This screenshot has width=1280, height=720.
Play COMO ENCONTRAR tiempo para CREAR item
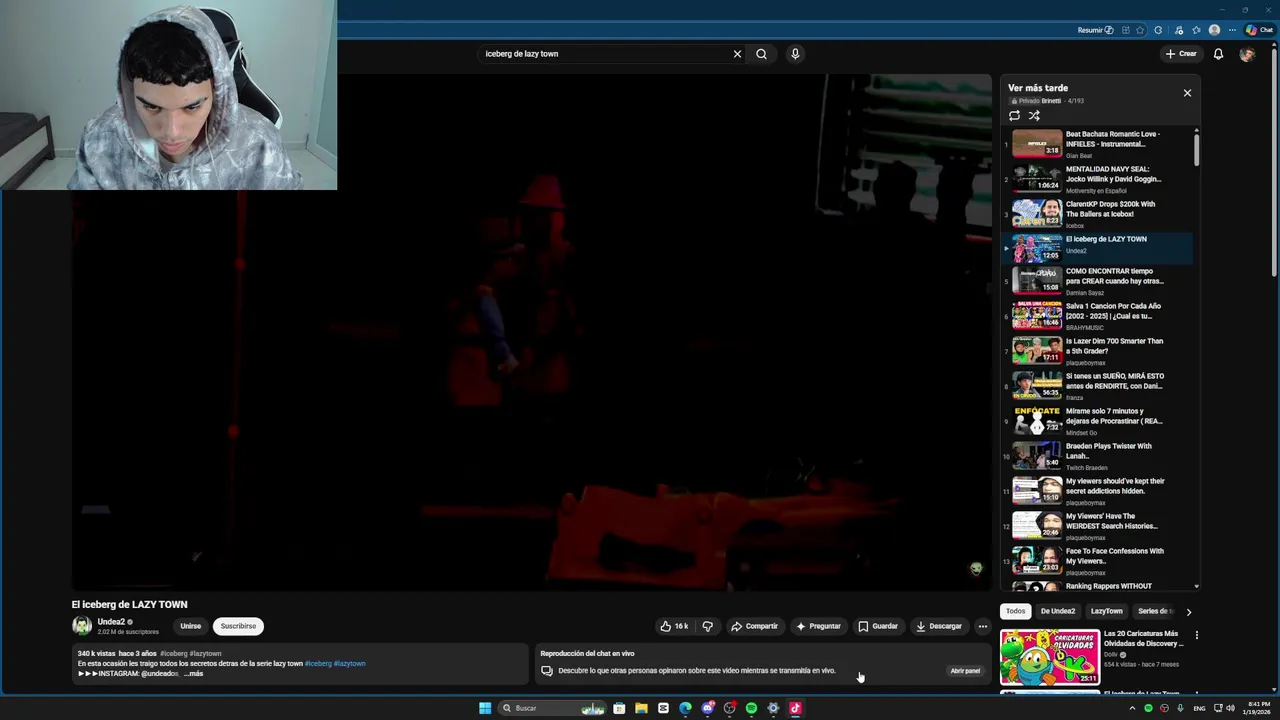click(x=1098, y=281)
